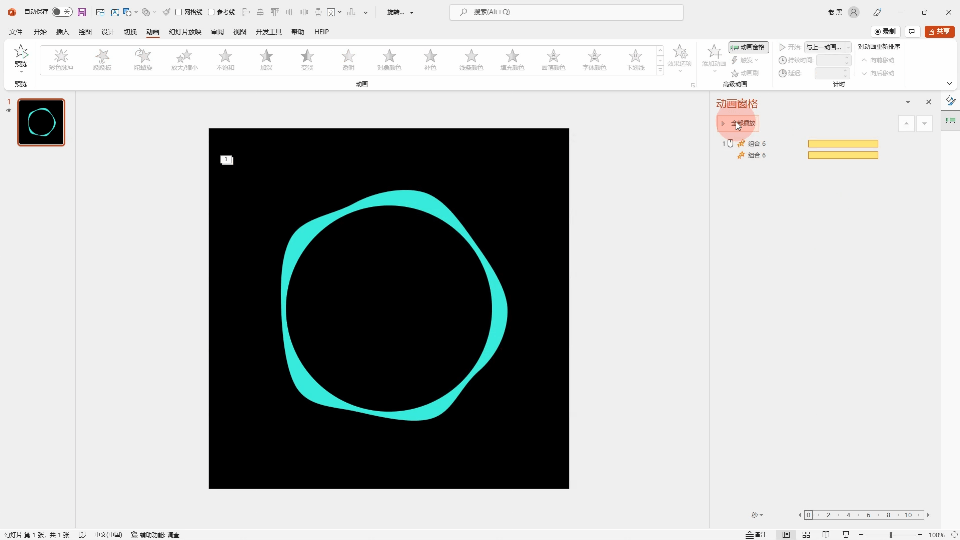Viewport: 960px width, 540px height.
Task: Open the Effect Options button
Action: [680, 58]
